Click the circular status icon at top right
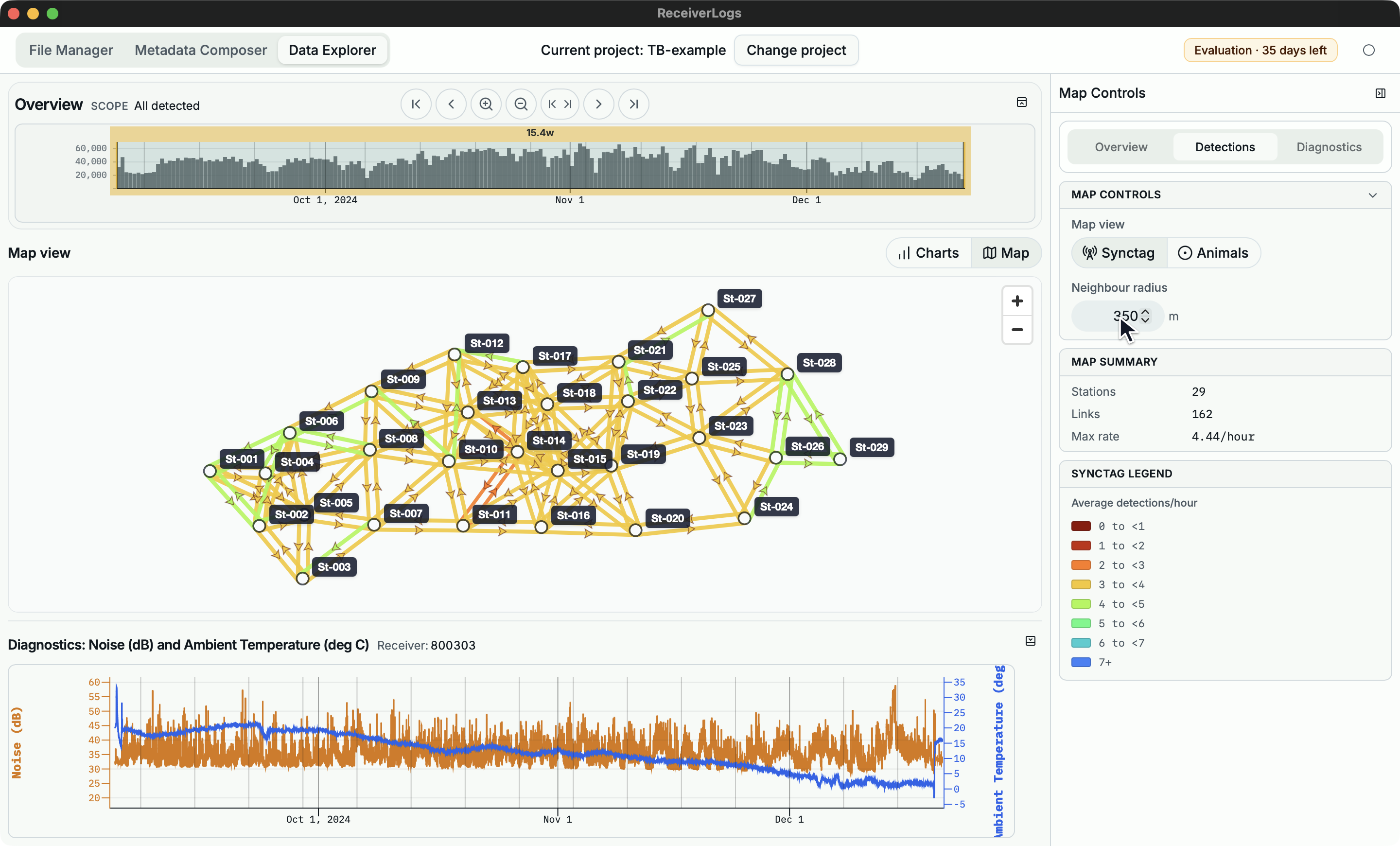Image resolution: width=1400 pixels, height=846 pixels. pyautogui.click(x=1369, y=51)
